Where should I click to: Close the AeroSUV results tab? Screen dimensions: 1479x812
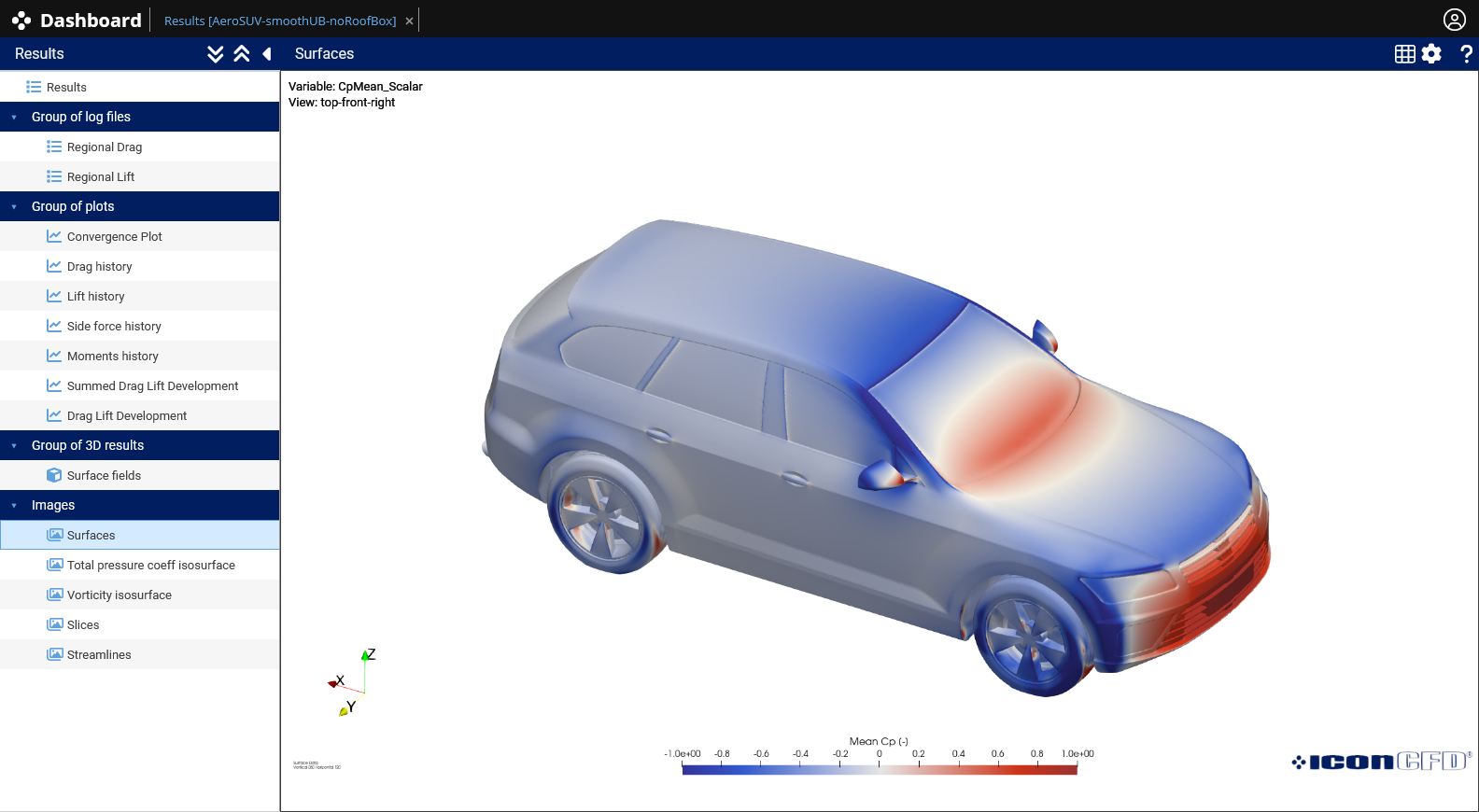point(409,21)
